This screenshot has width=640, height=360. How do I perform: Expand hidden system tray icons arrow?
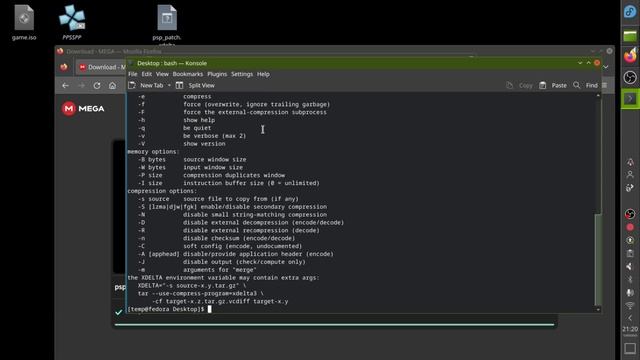click(x=630, y=318)
